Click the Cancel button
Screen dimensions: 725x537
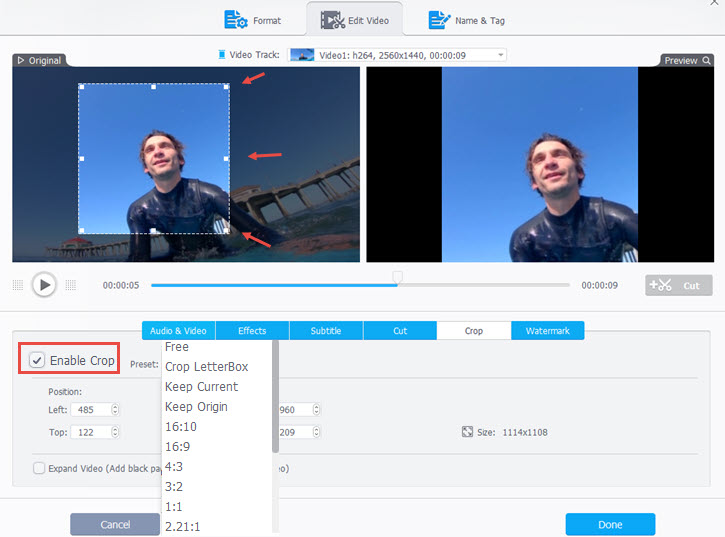point(115,525)
